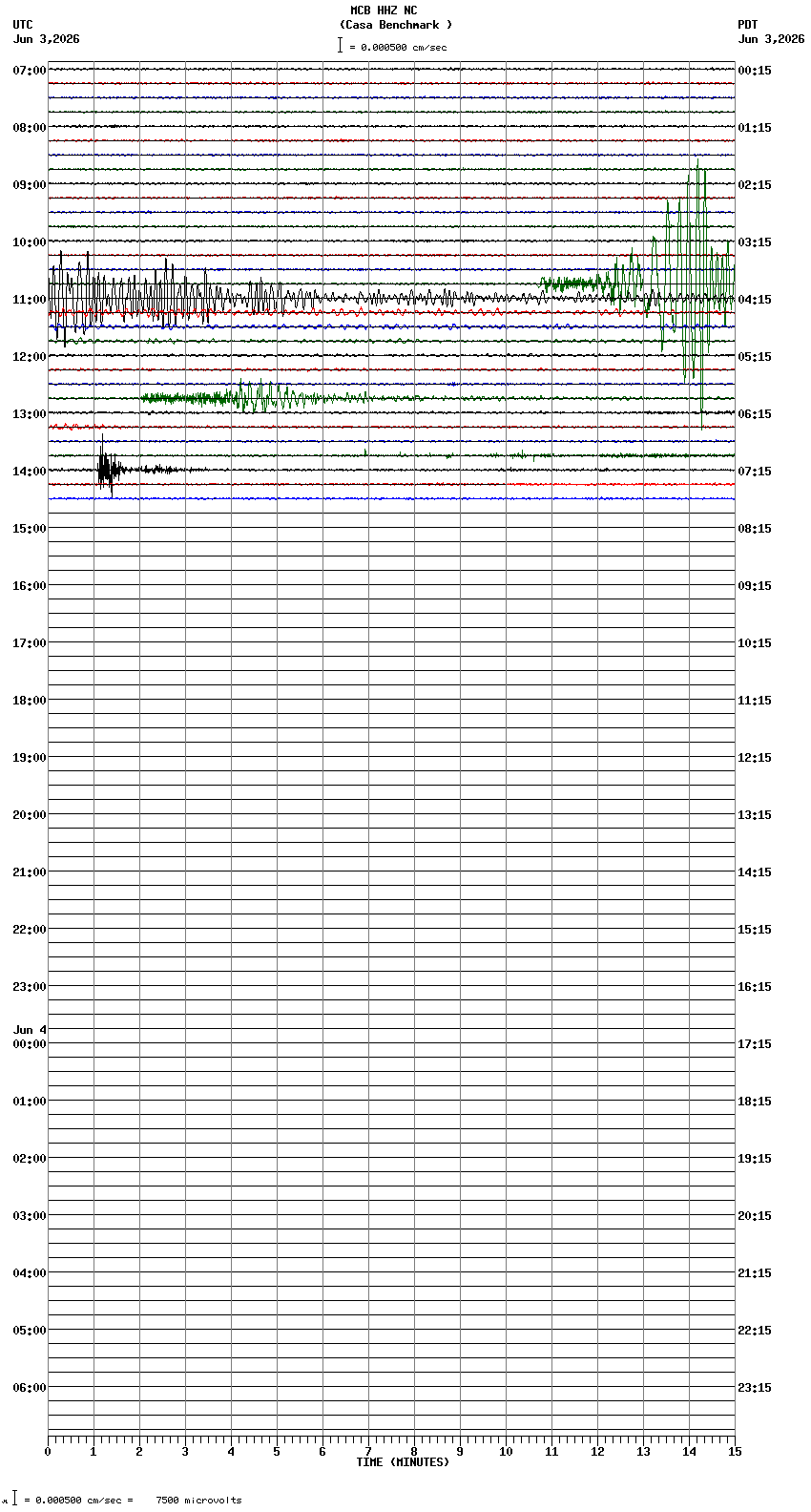Click the '13:00' UTC time label
The image size is (811, 1512).
30,414
